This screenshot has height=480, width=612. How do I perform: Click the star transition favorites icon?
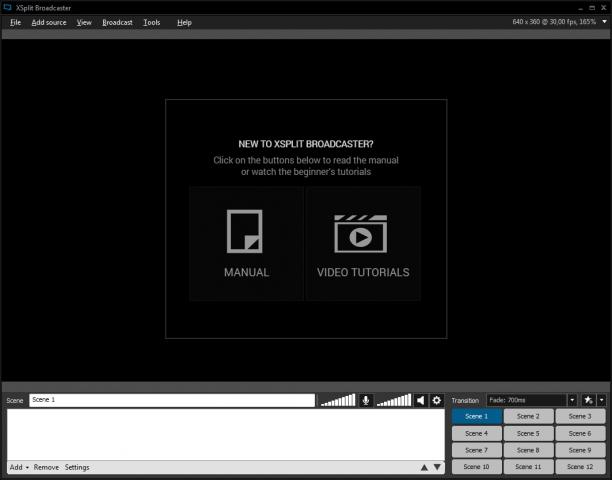coord(588,400)
